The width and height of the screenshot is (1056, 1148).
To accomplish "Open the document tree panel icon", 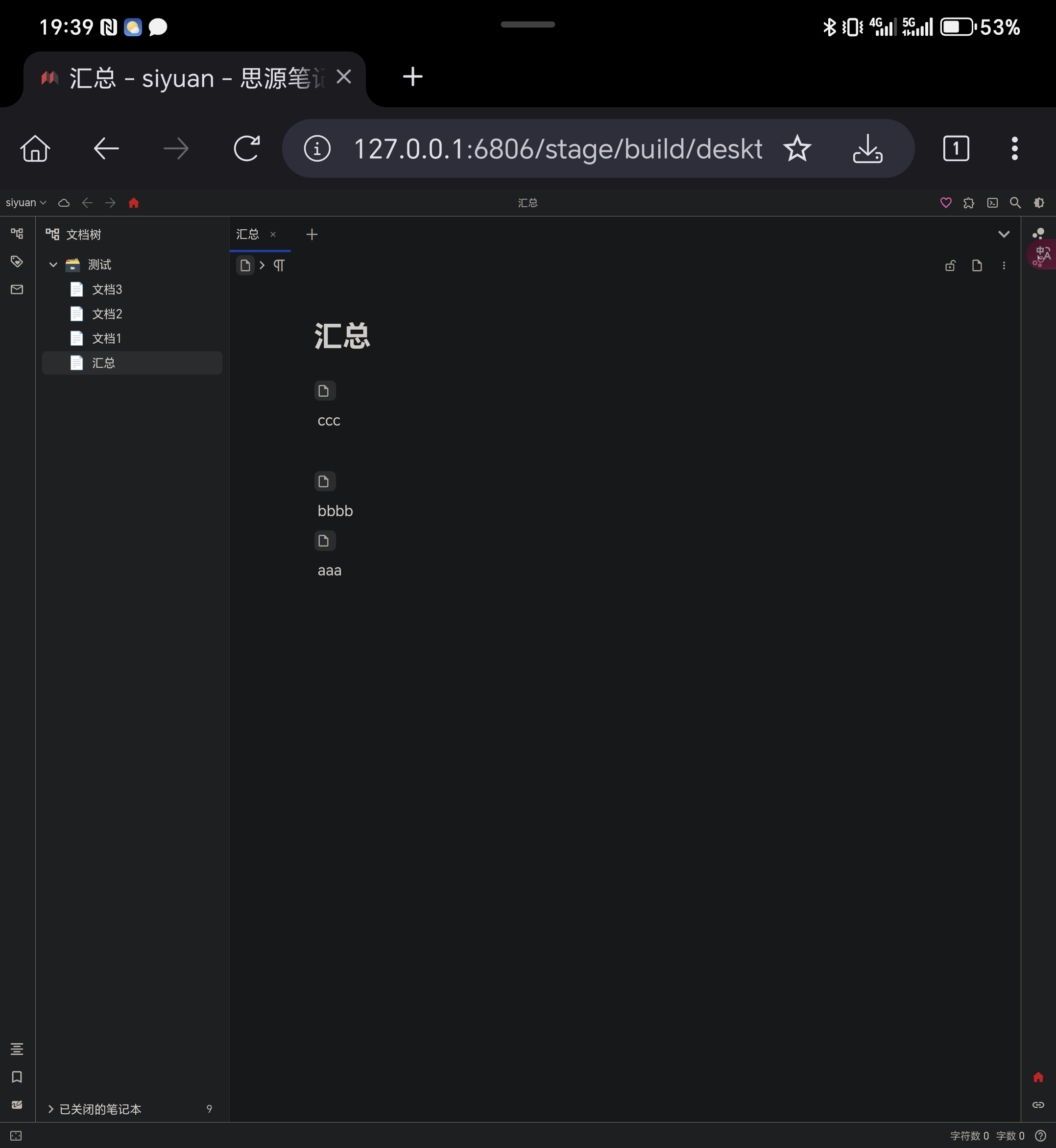I will (x=17, y=234).
